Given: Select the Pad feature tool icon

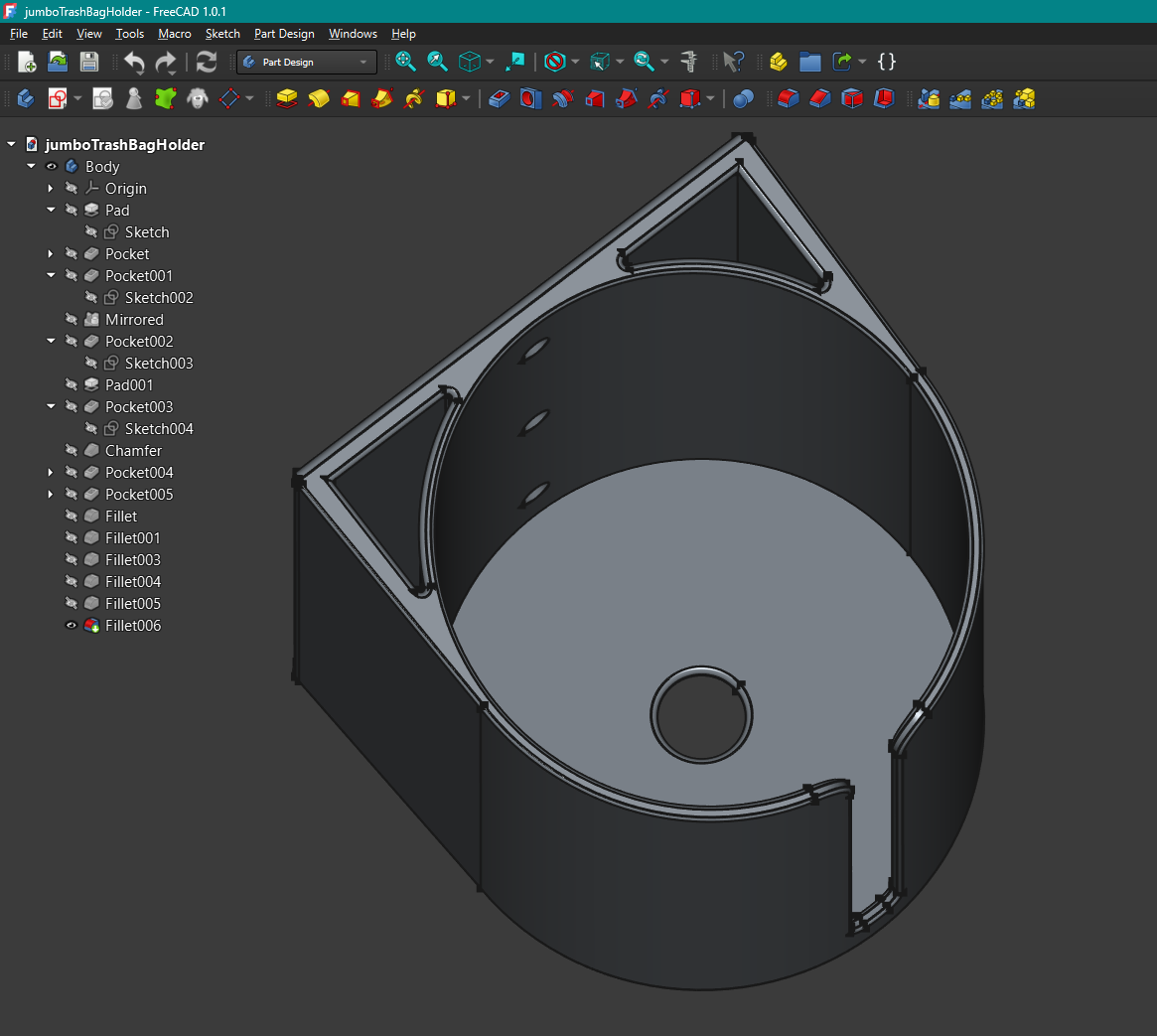Looking at the screenshot, I should click(x=287, y=99).
